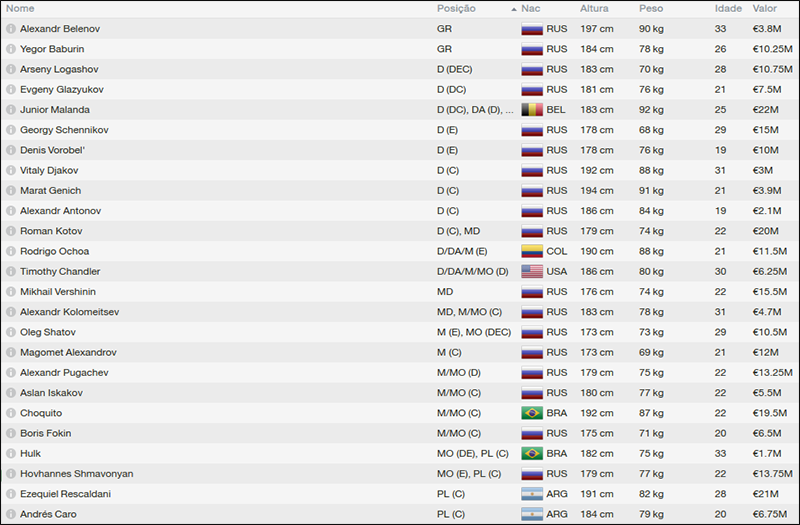The height and width of the screenshot is (525, 800).
Task: Click the Argentina flag for Ezequiel Rescaldani
Action: (532, 494)
